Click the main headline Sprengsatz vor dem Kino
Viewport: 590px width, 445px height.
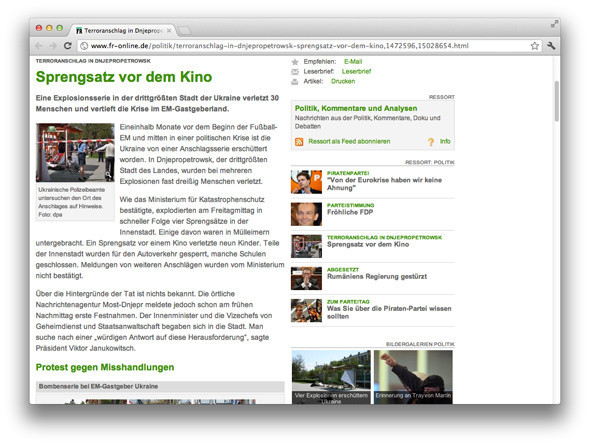pyautogui.click(x=124, y=77)
